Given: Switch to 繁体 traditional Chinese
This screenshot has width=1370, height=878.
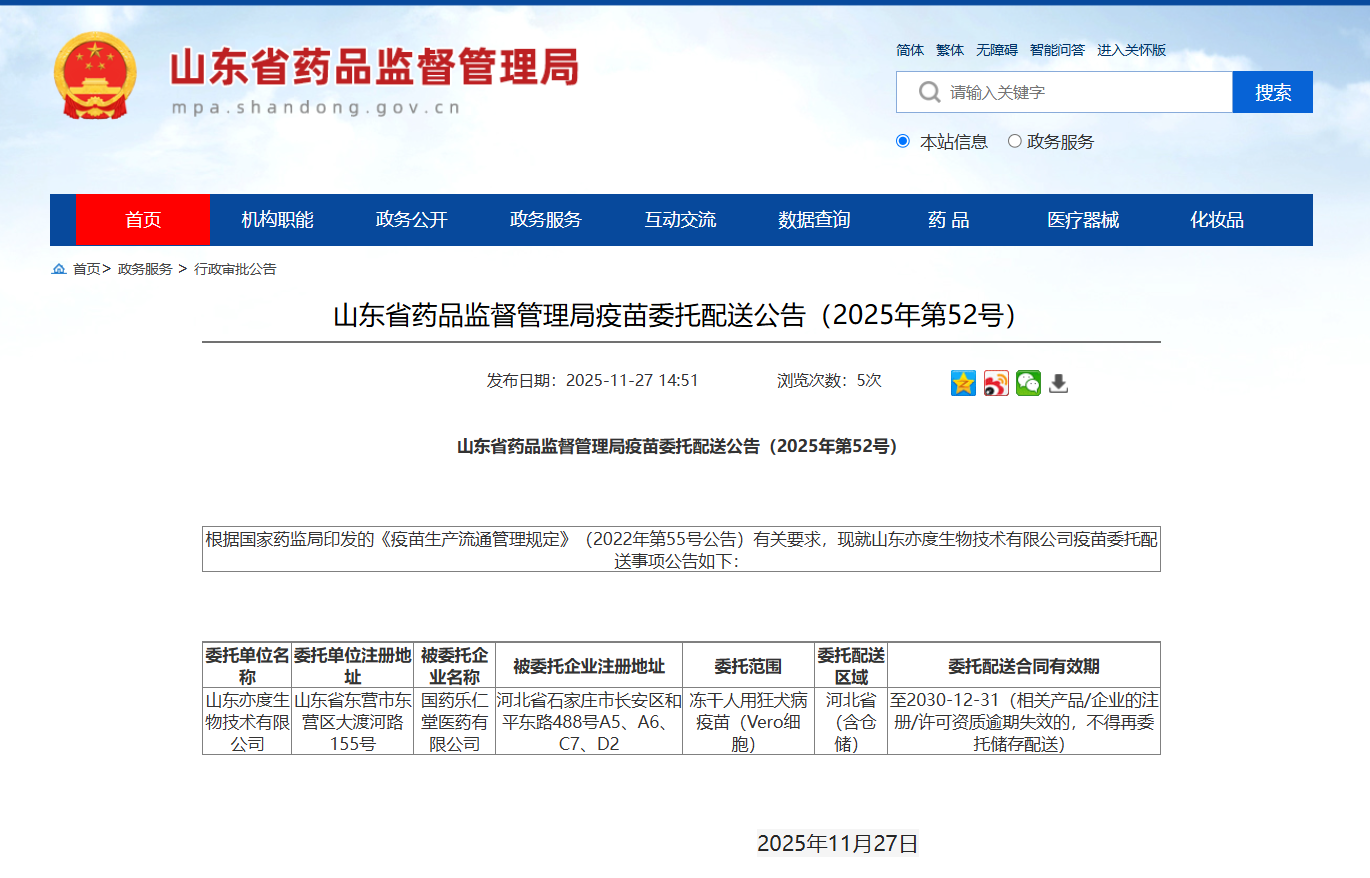Looking at the screenshot, I should coord(950,50).
